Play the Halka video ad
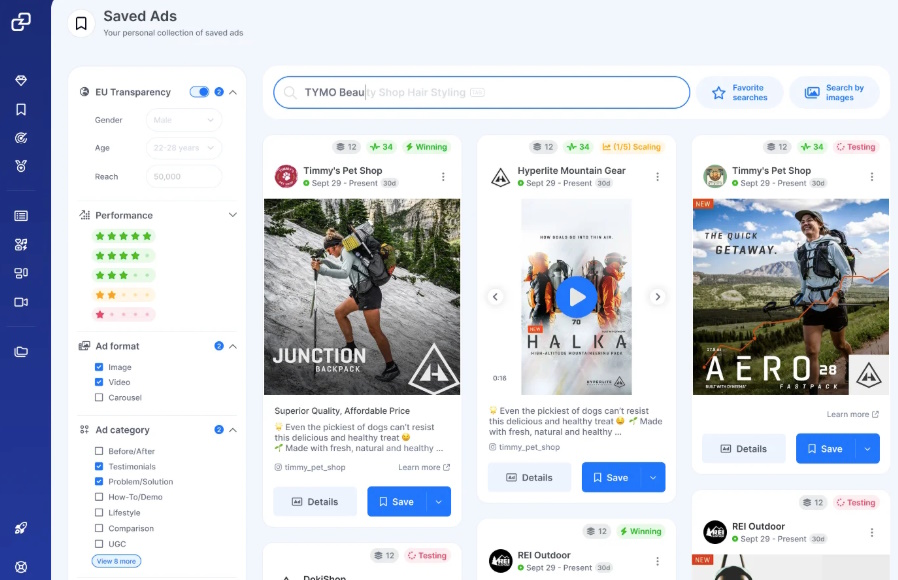Image resolution: width=898 pixels, height=580 pixels. click(x=577, y=297)
